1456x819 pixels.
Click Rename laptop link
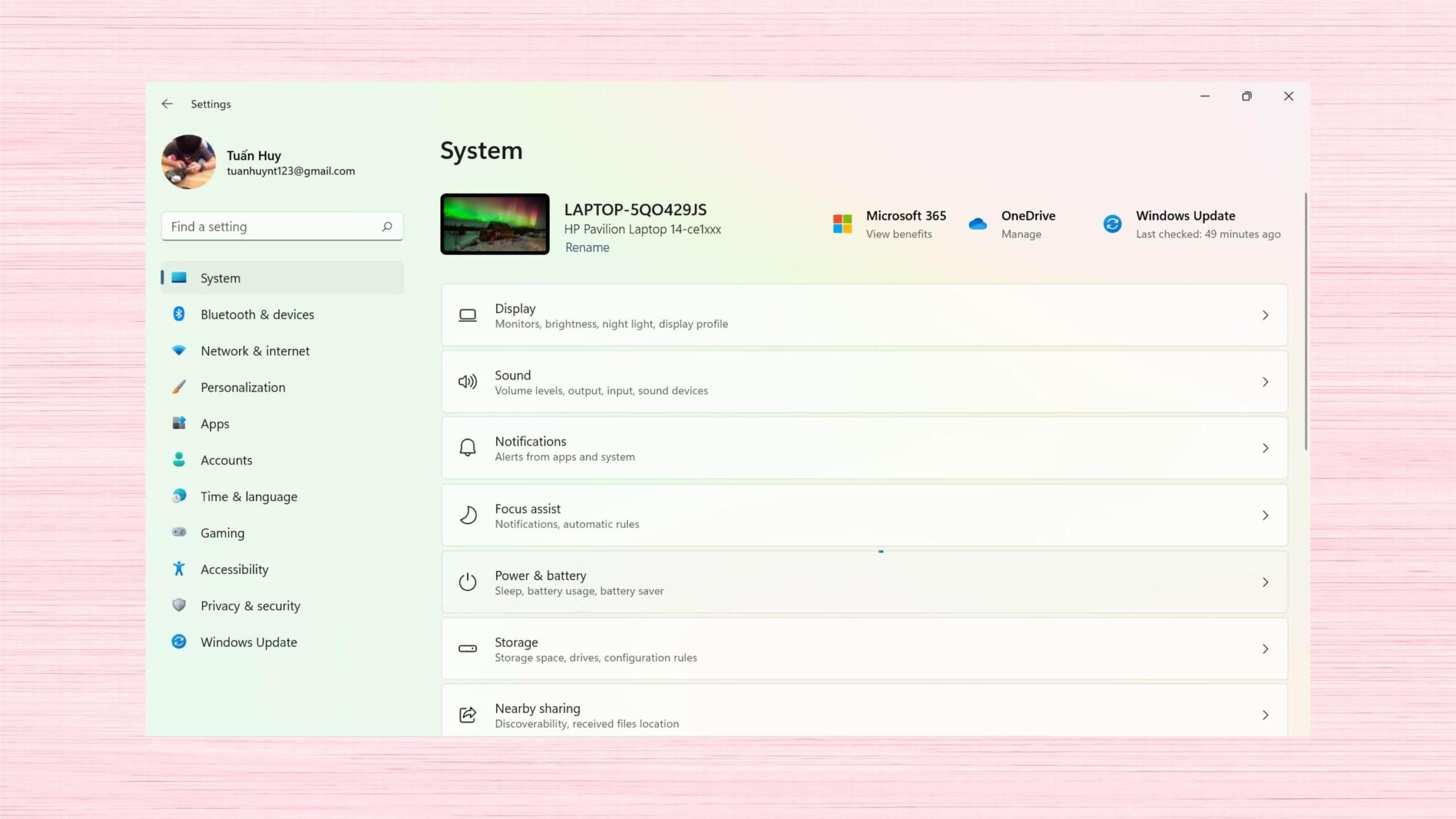[x=588, y=247]
